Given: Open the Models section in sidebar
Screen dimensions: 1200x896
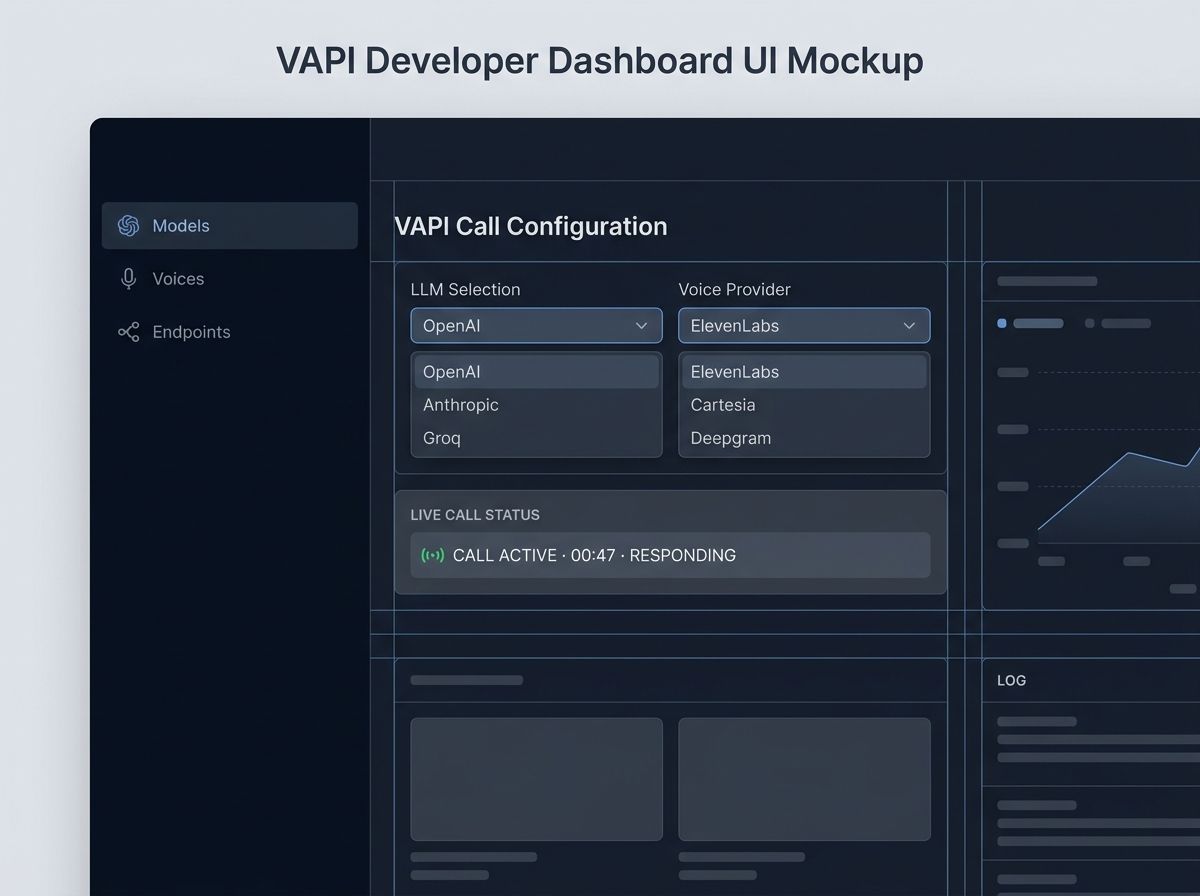Looking at the screenshot, I should tap(230, 226).
